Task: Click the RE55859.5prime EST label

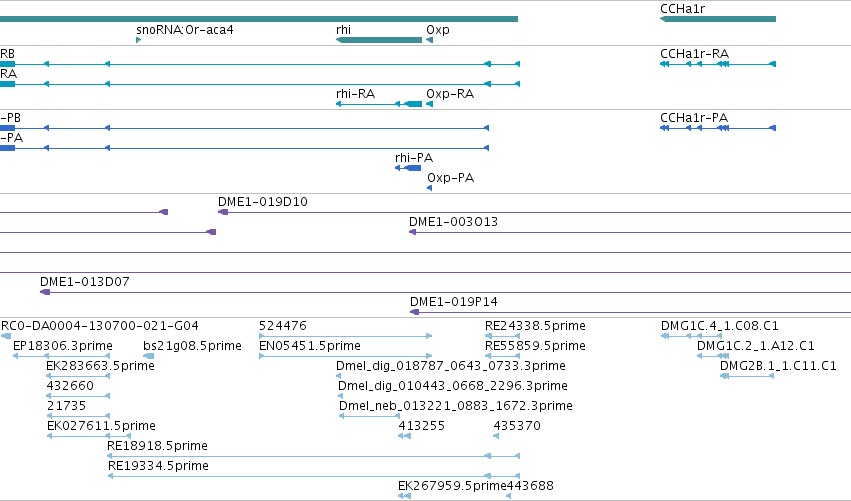Action: point(535,346)
